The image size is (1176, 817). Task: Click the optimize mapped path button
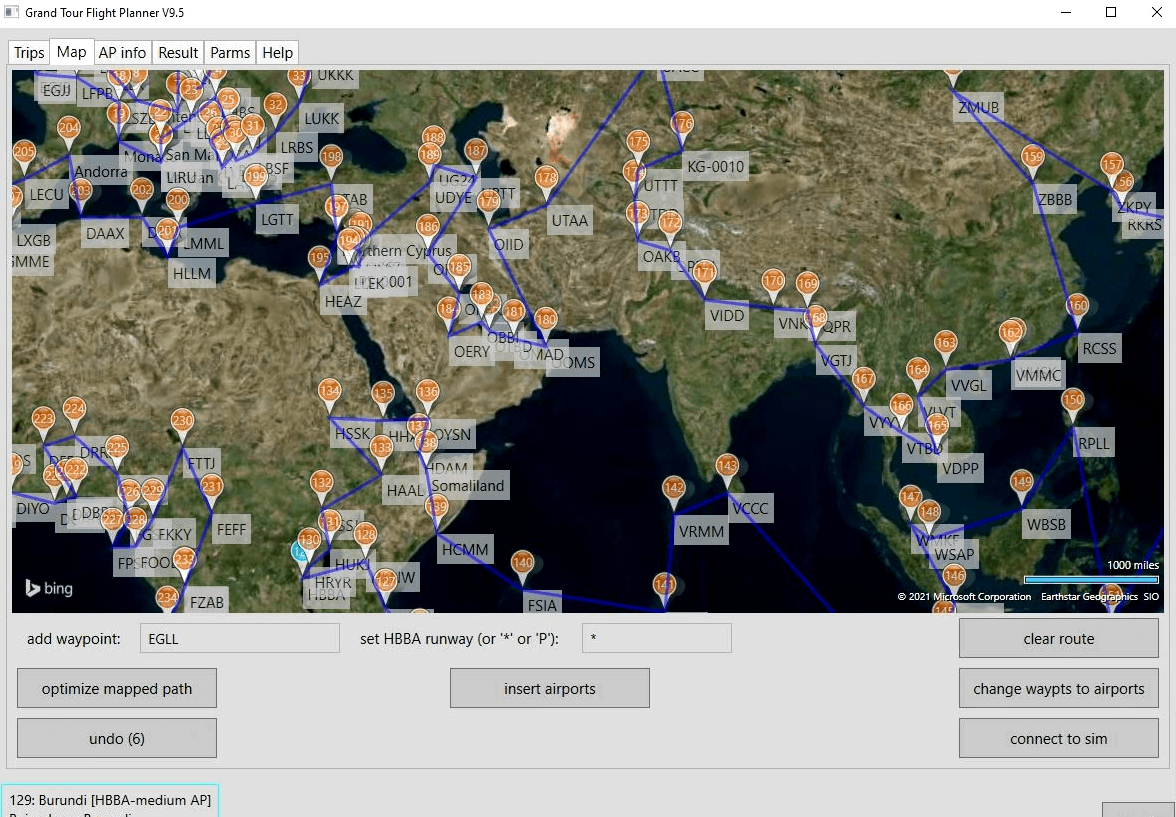(116, 688)
